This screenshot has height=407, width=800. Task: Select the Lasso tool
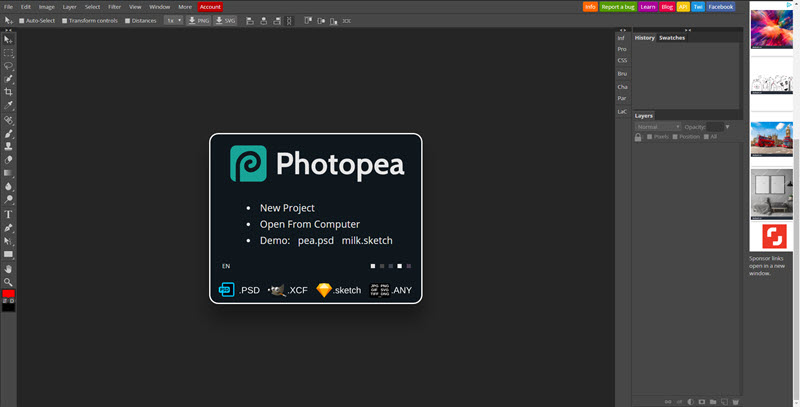tap(8, 66)
